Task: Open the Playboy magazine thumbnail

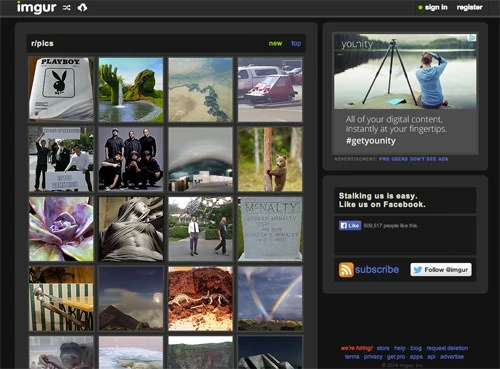Action: click(61, 89)
